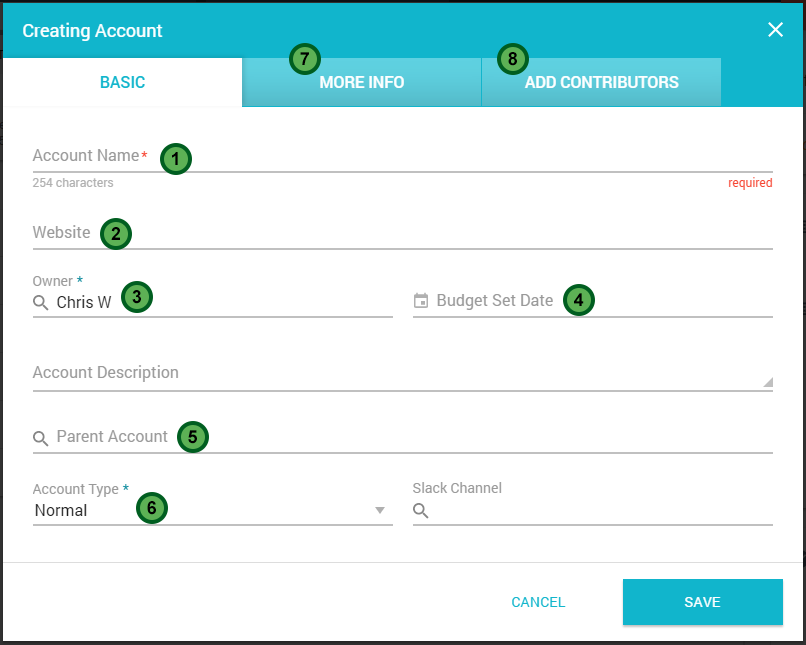Open the Budget Set Date calendar icon
Image resolution: width=806 pixels, height=645 pixels.
420,301
